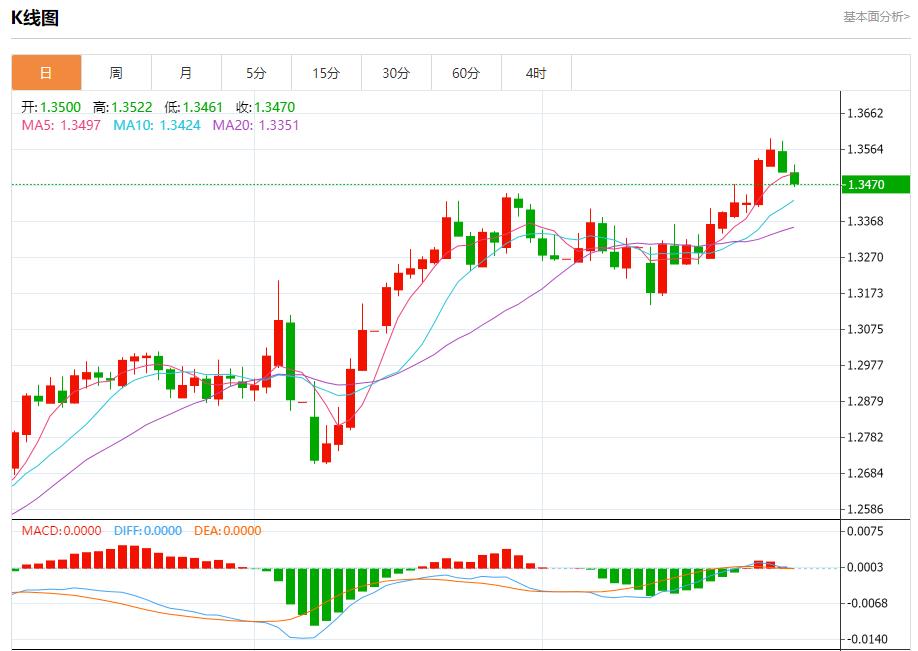Click the green 1.3470 current price tag
The image size is (918, 651).
(x=875, y=185)
